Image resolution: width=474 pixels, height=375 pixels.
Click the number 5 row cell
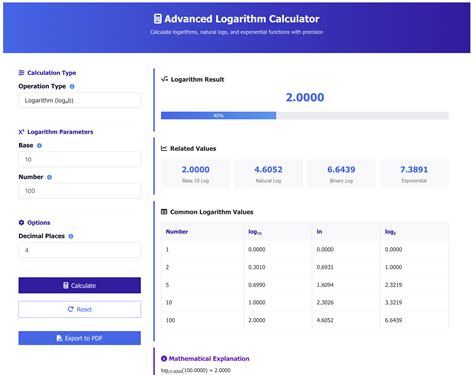202,285
